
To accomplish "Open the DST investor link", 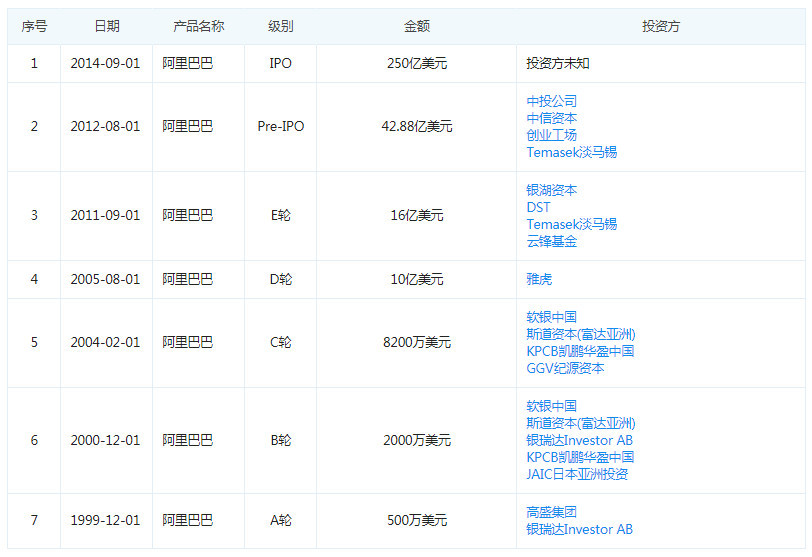I will click(538, 207).
